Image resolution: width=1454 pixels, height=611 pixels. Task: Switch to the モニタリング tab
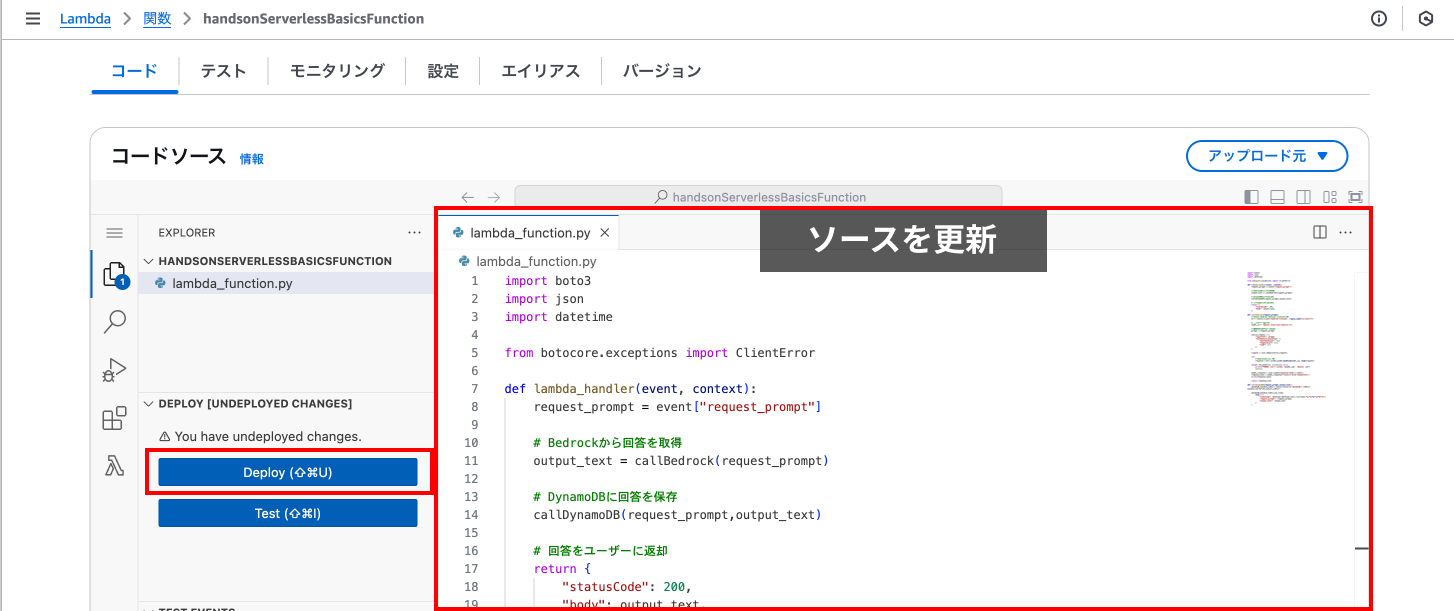tap(337, 71)
